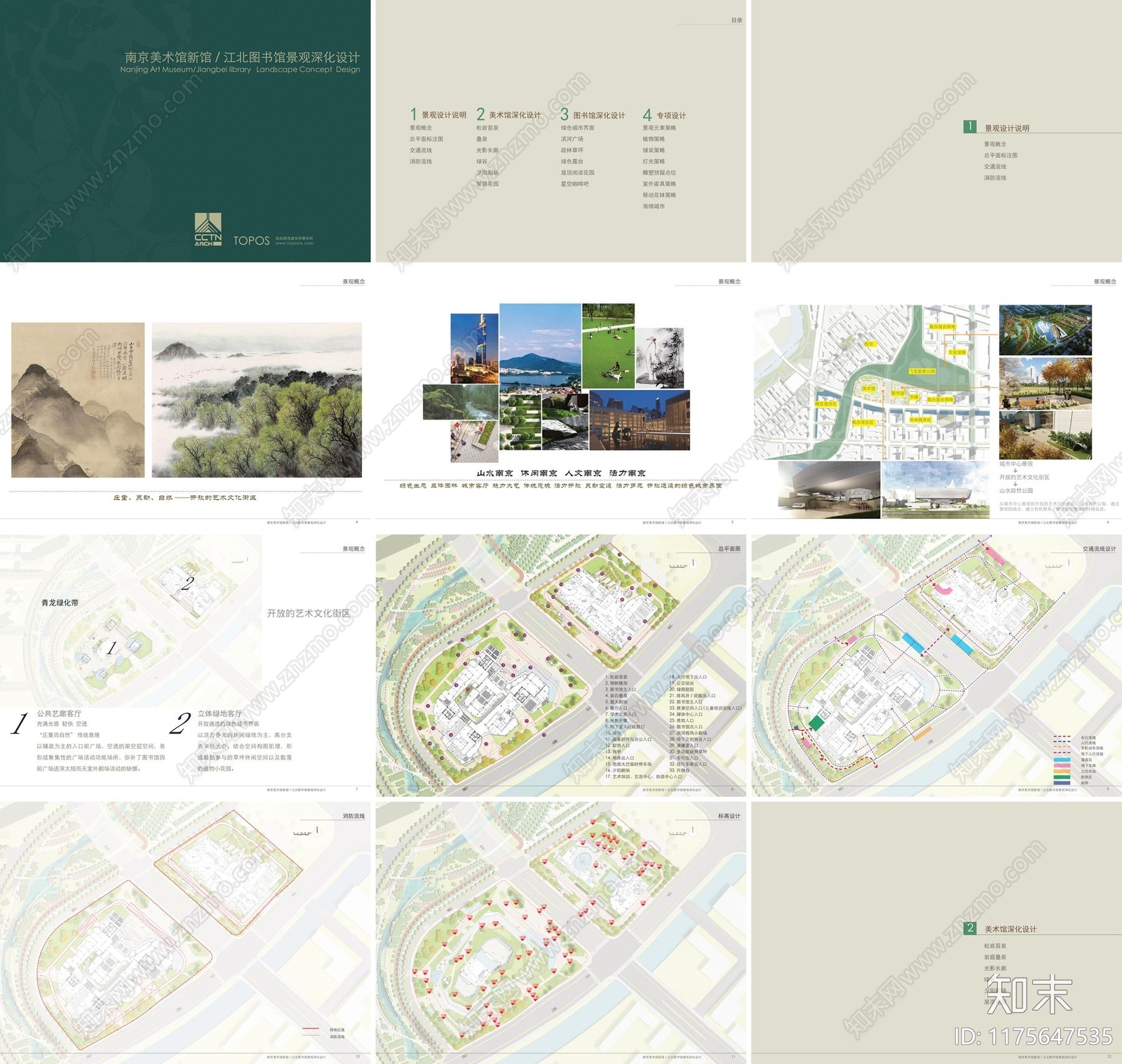Open the bamboo ink painting in collage
The height and width of the screenshot is (1064, 1122).
pos(659,357)
